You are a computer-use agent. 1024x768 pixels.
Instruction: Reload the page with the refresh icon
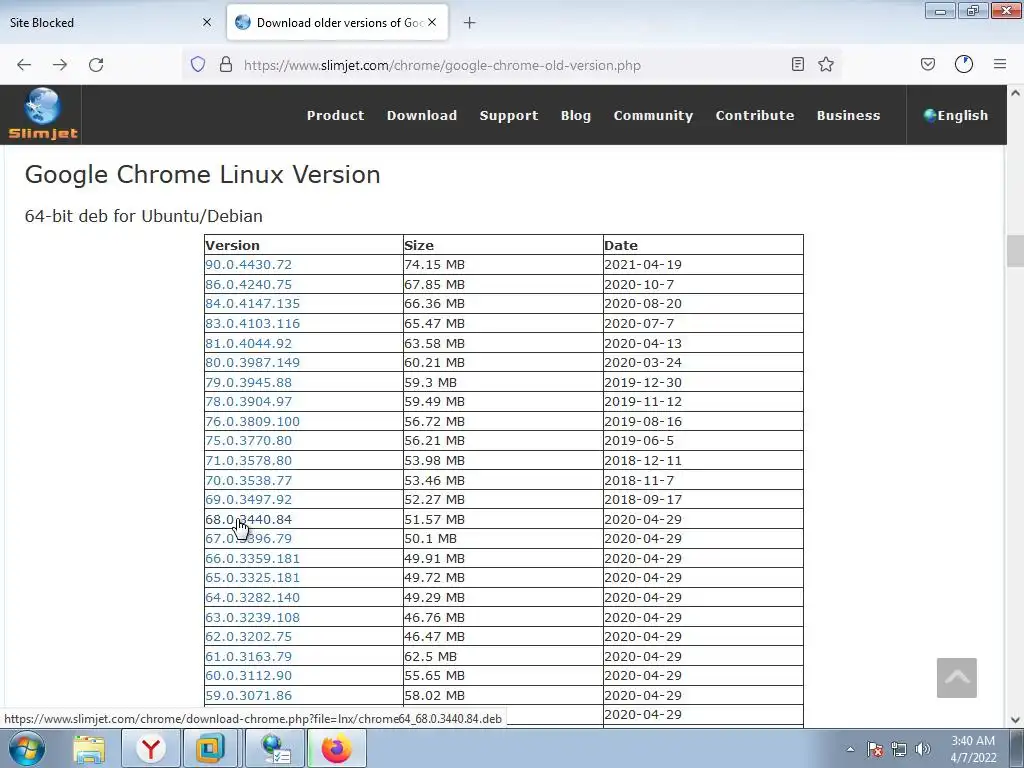tap(96, 65)
